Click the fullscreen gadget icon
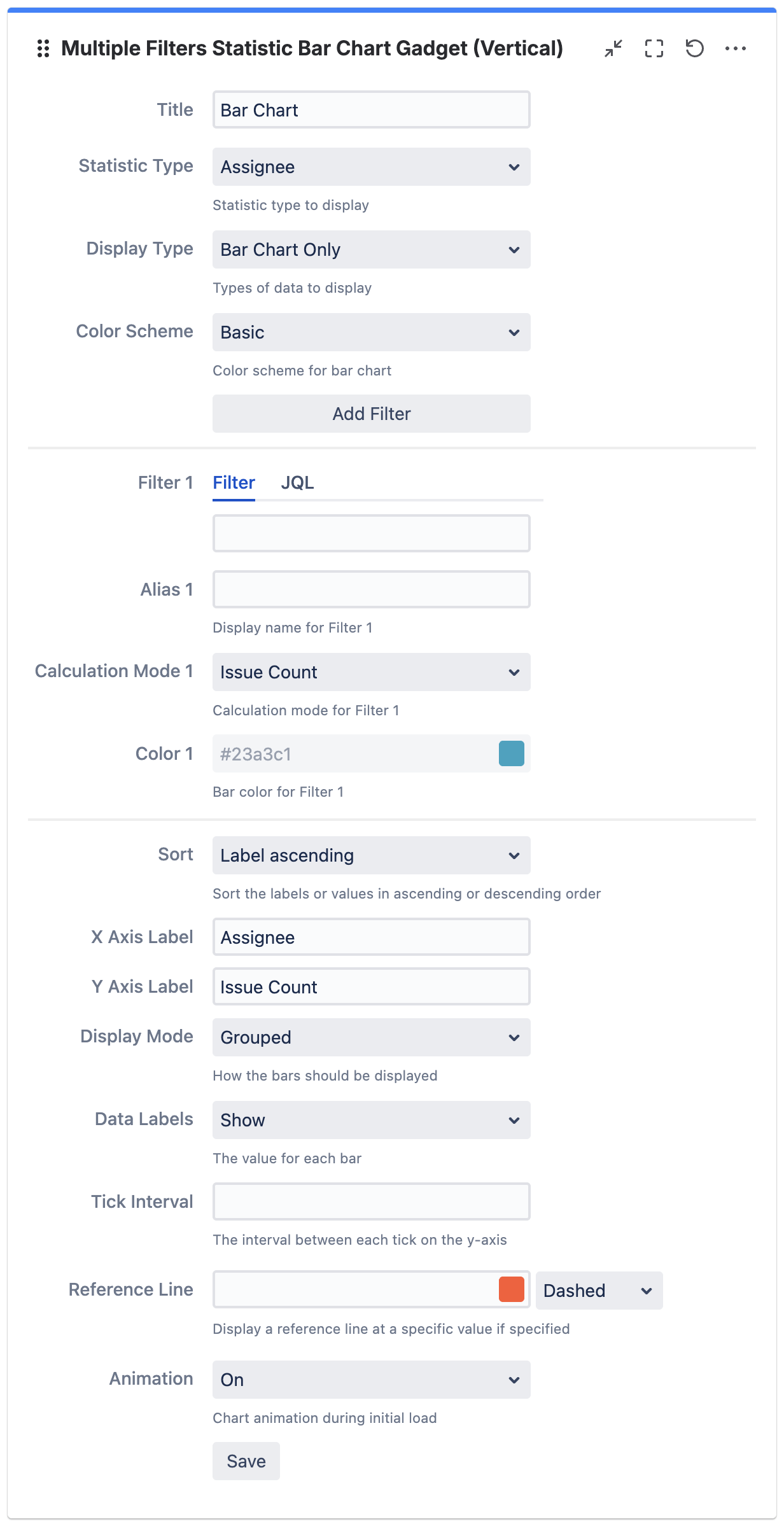Viewport: 784px width, 1526px height. (654, 48)
